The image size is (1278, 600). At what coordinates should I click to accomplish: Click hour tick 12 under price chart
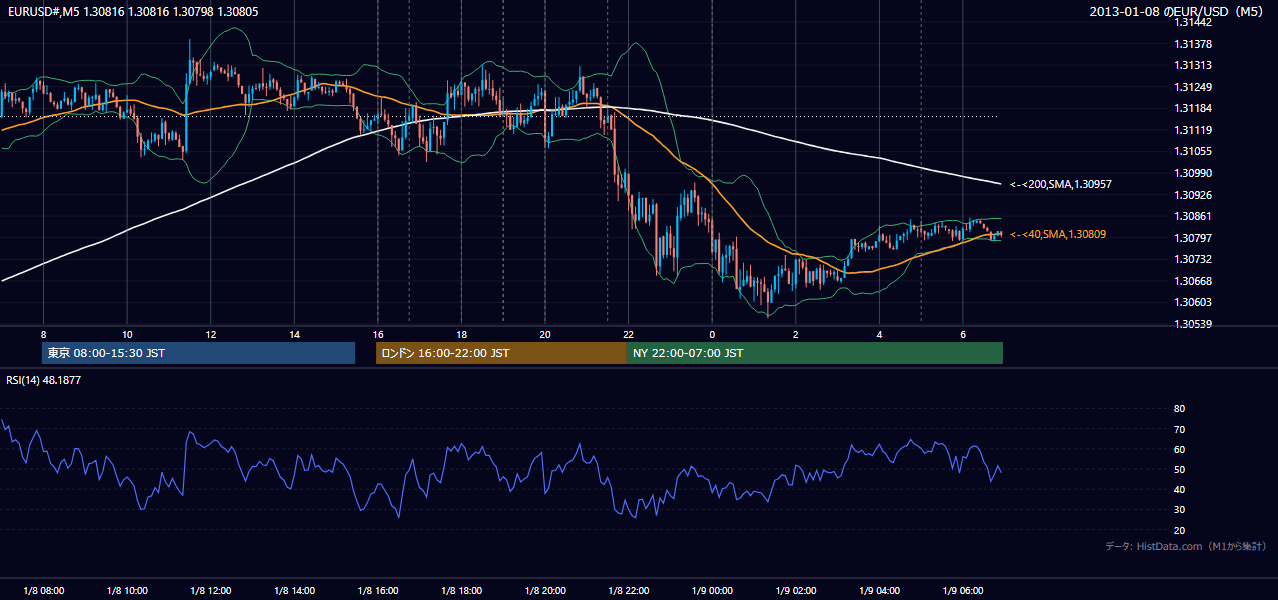click(x=210, y=334)
